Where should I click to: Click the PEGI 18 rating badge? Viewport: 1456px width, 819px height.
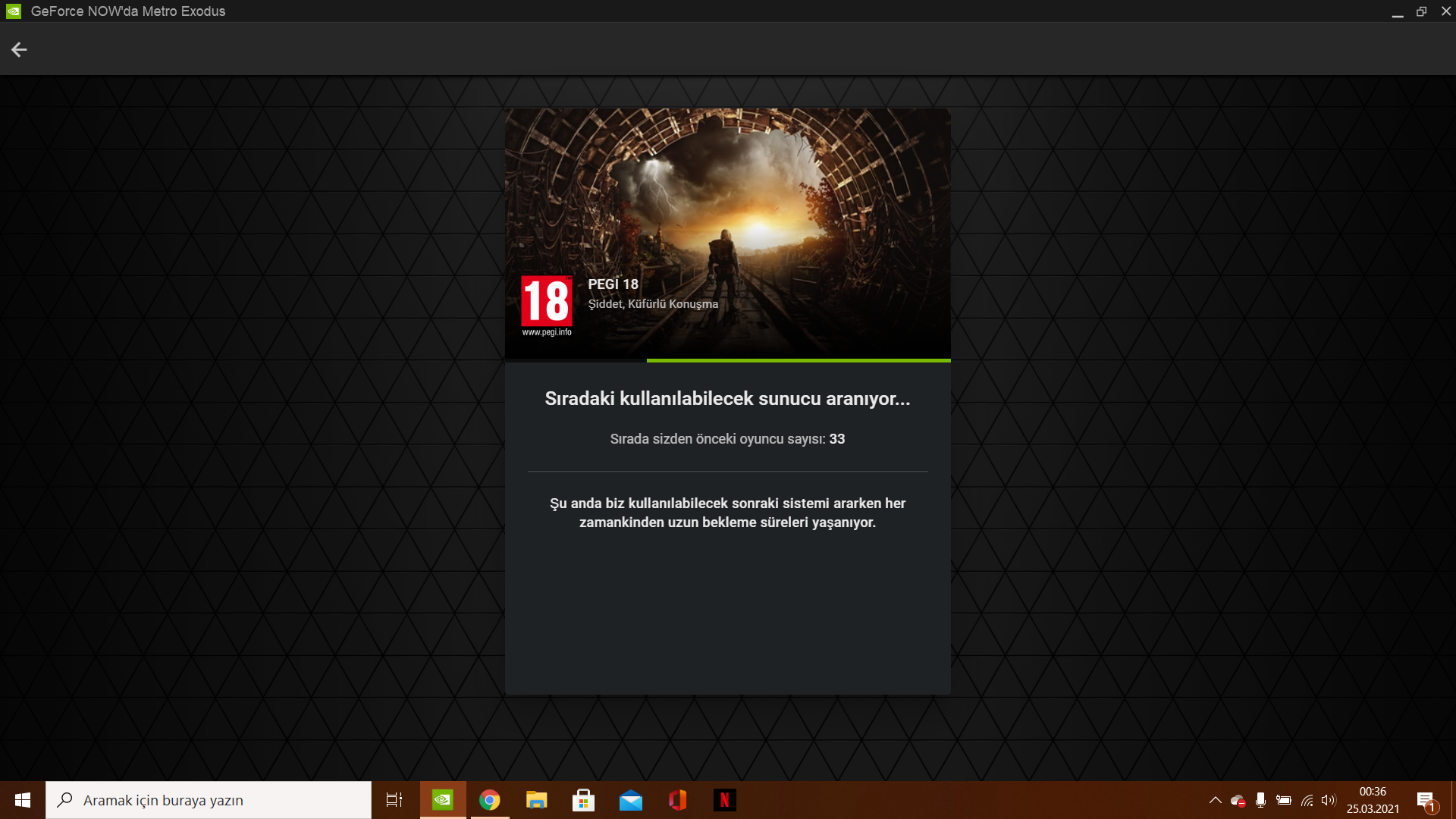[x=547, y=306]
